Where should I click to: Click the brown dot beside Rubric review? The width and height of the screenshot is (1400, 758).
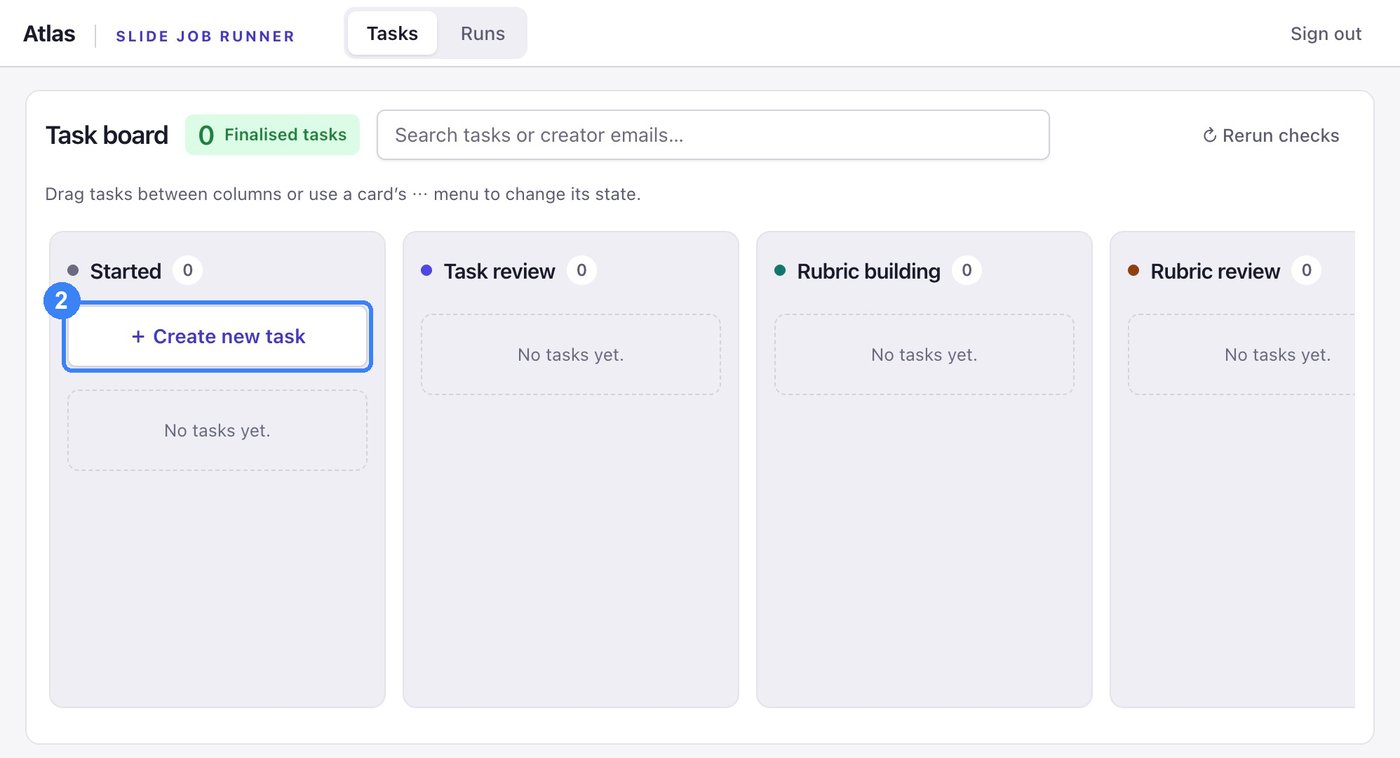(x=1133, y=270)
